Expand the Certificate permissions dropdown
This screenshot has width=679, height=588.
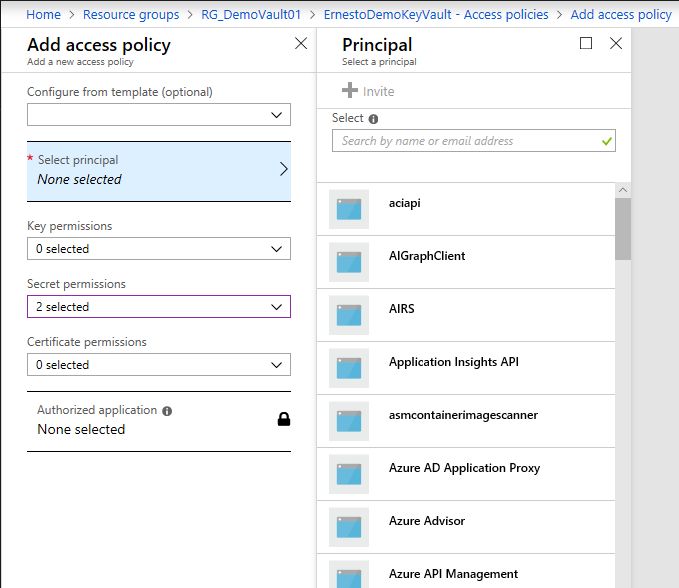[159, 365]
